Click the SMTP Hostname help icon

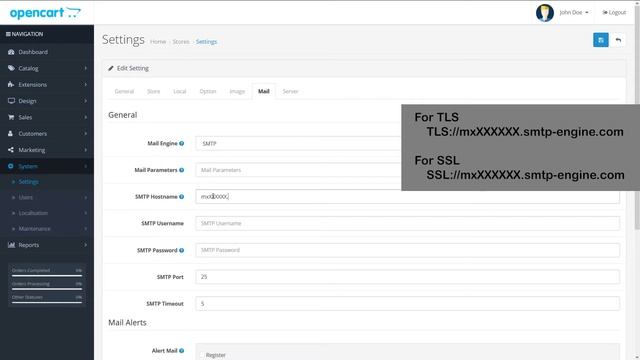tap(182, 197)
